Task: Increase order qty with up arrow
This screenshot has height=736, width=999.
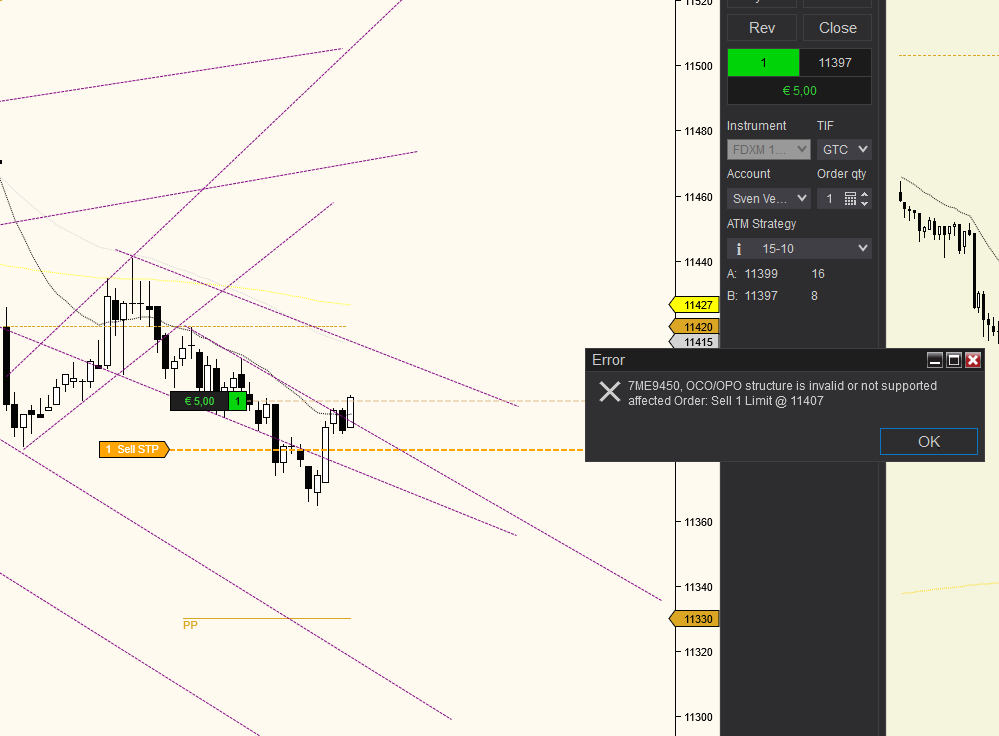Action: pyautogui.click(x=865, y=194)
